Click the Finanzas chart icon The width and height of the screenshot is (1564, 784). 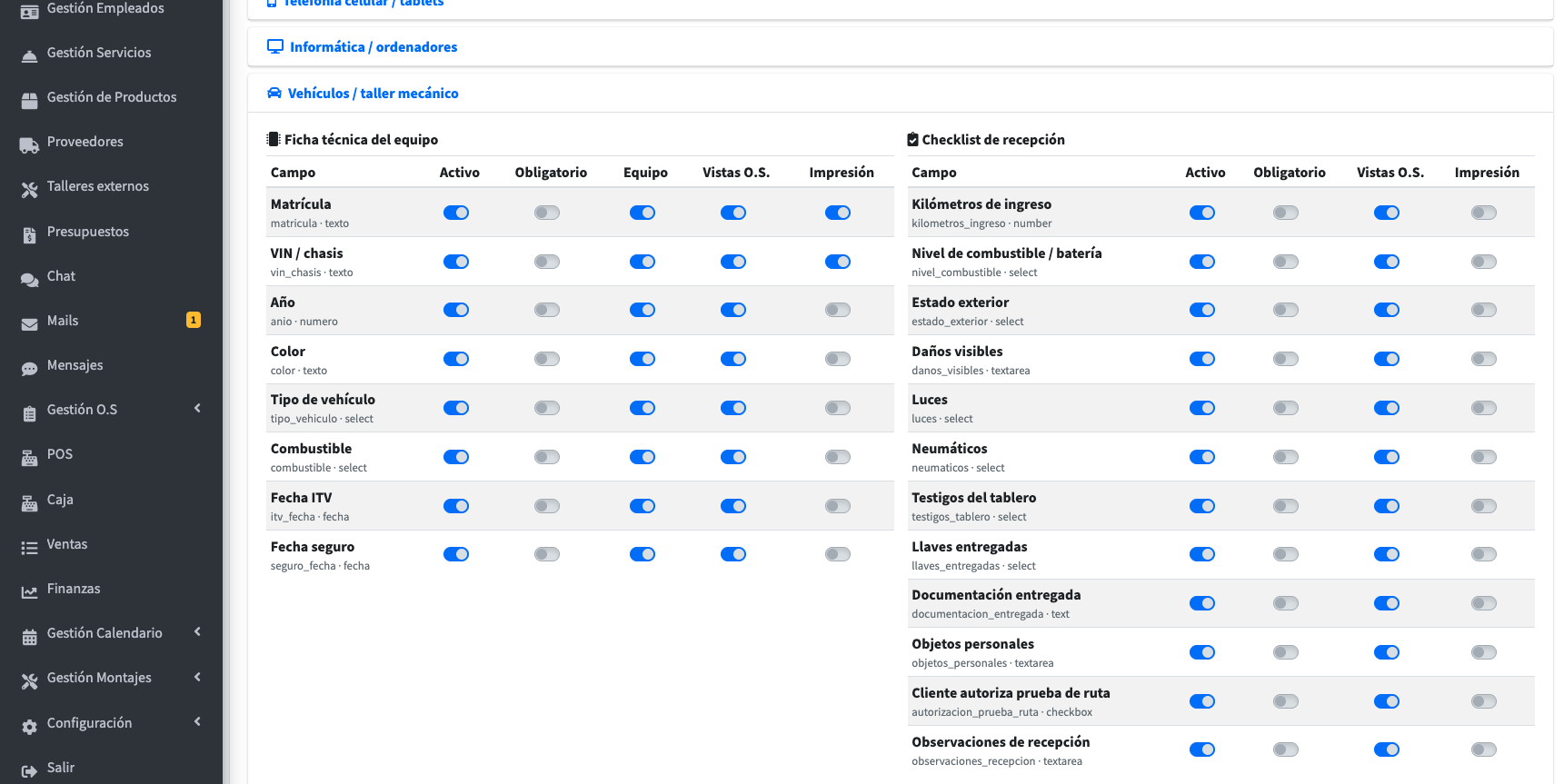point(29,592)
